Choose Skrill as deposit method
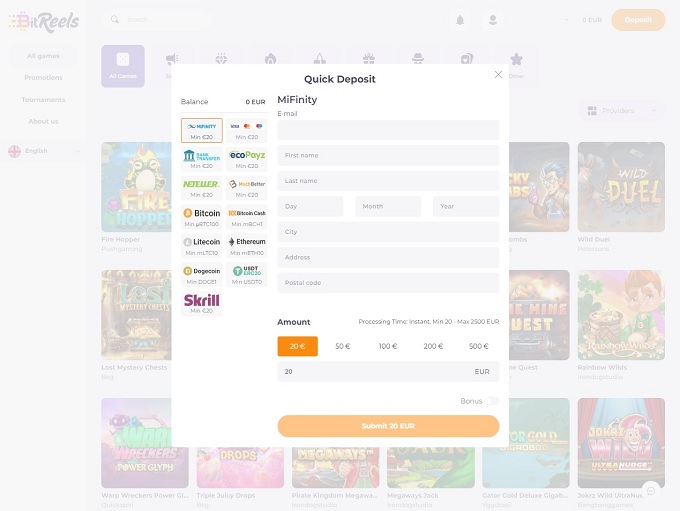The width and height of the screenshot is (680, 511). [202, 302]
